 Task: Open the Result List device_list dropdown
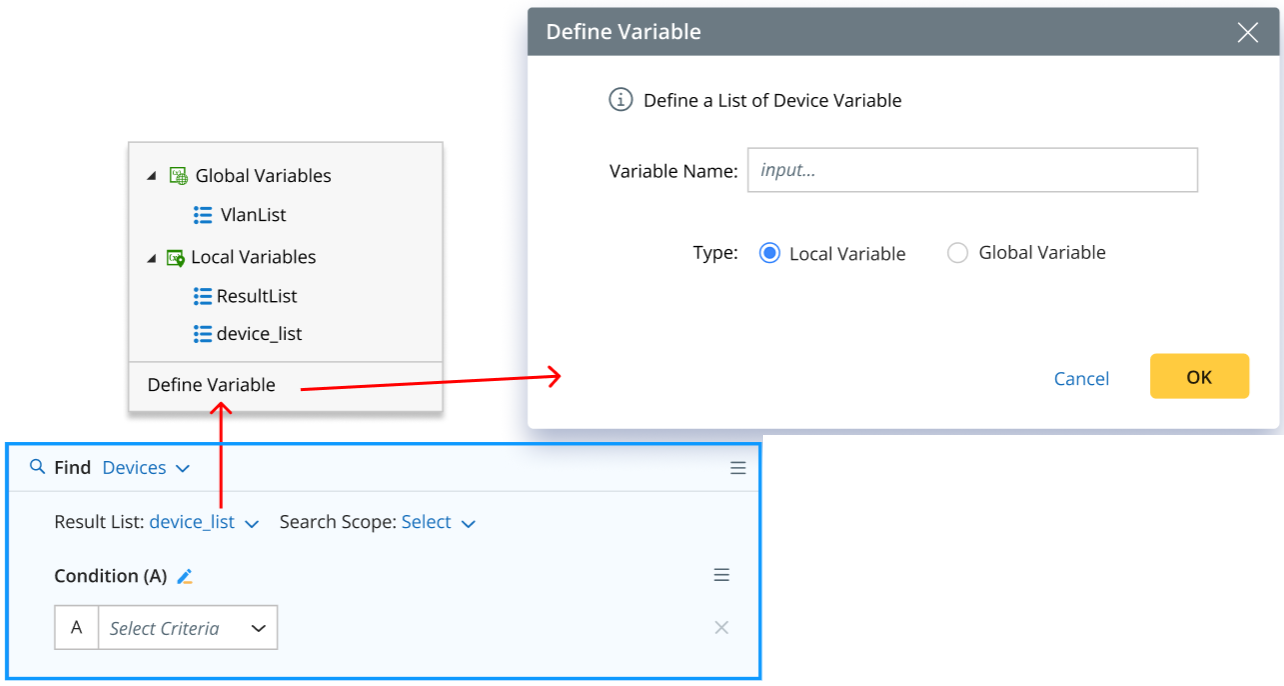pyautogui.click(x=204, y=522)
